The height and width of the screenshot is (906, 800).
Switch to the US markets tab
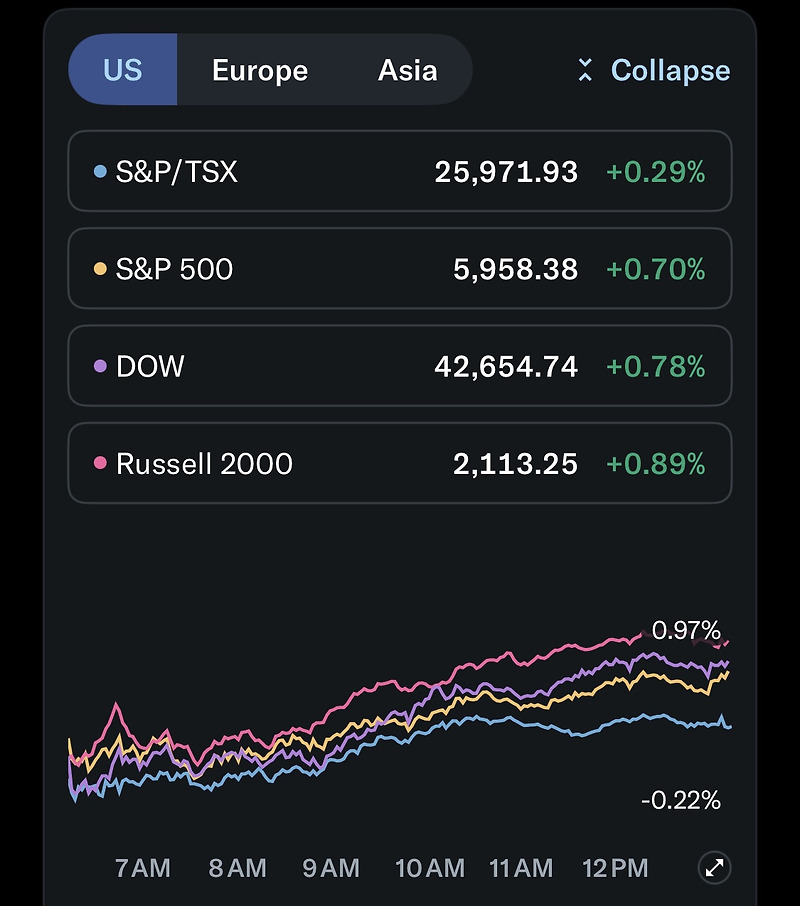[123, 70]
